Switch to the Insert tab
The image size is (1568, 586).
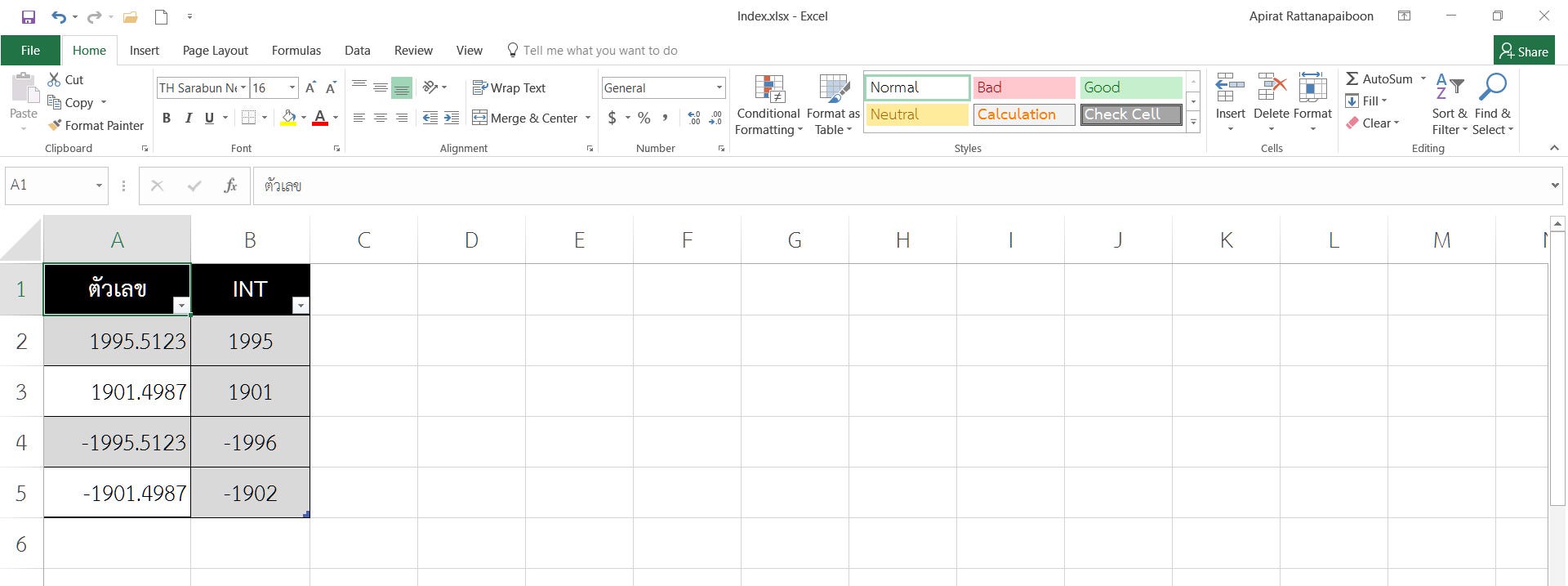pyautogui.click(x=145, y=50)
